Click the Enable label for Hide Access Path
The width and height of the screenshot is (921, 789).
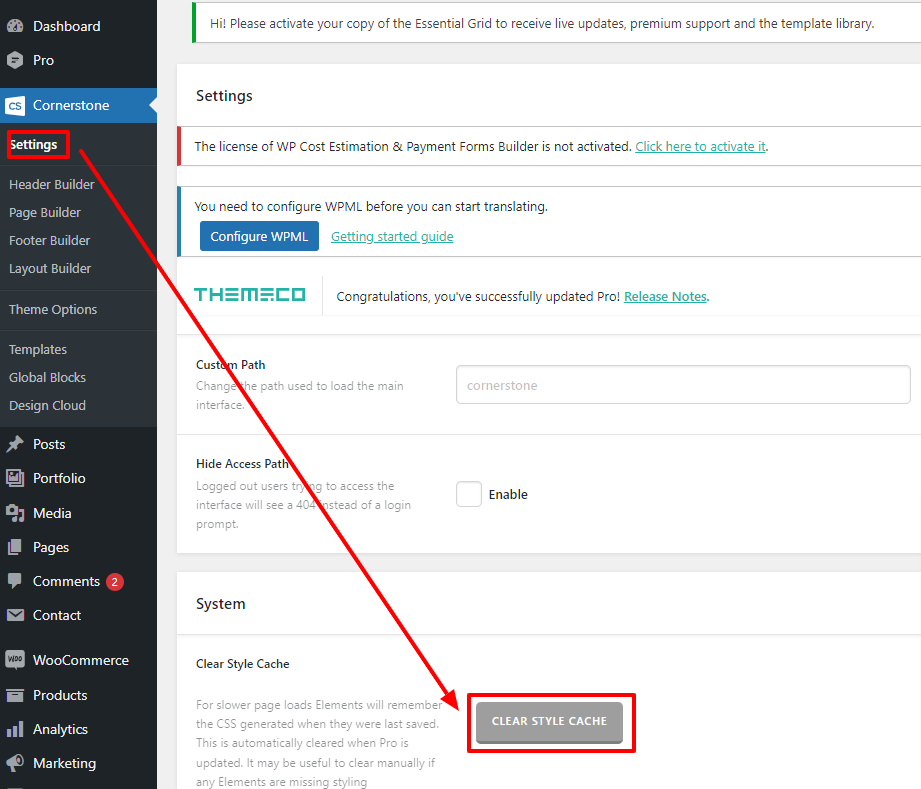(508, 495)
